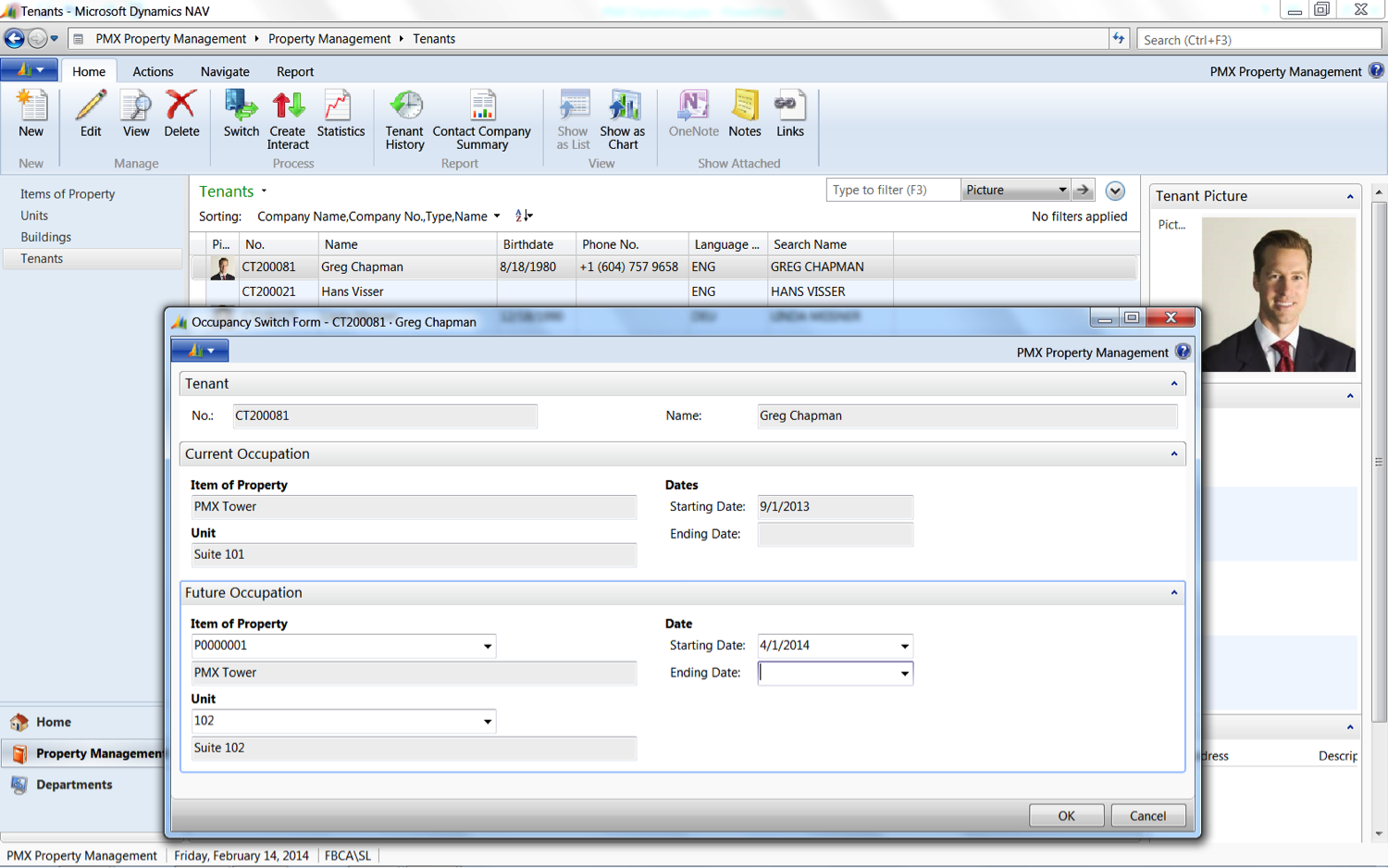Open help in the main ribbon
1388x868 pixels.
coord(1377,70)
